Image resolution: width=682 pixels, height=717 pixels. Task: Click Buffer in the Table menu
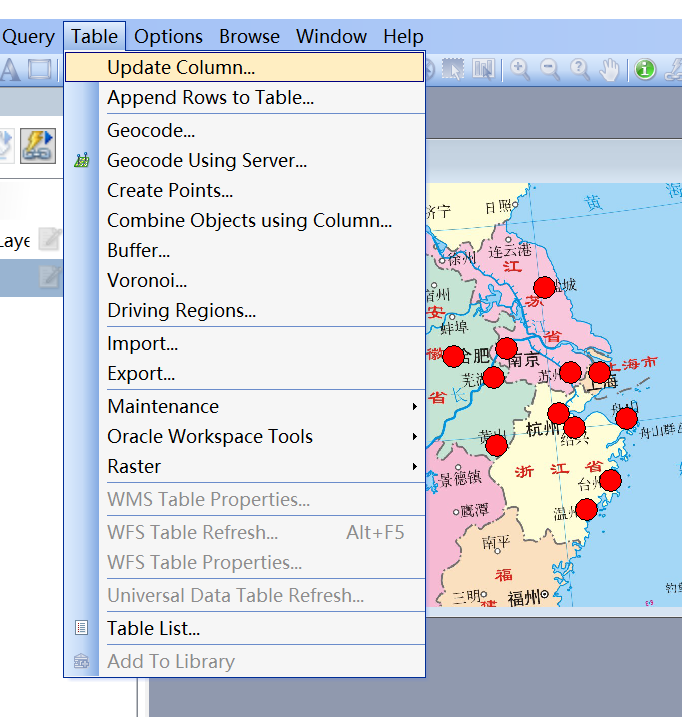coord(138,251)
